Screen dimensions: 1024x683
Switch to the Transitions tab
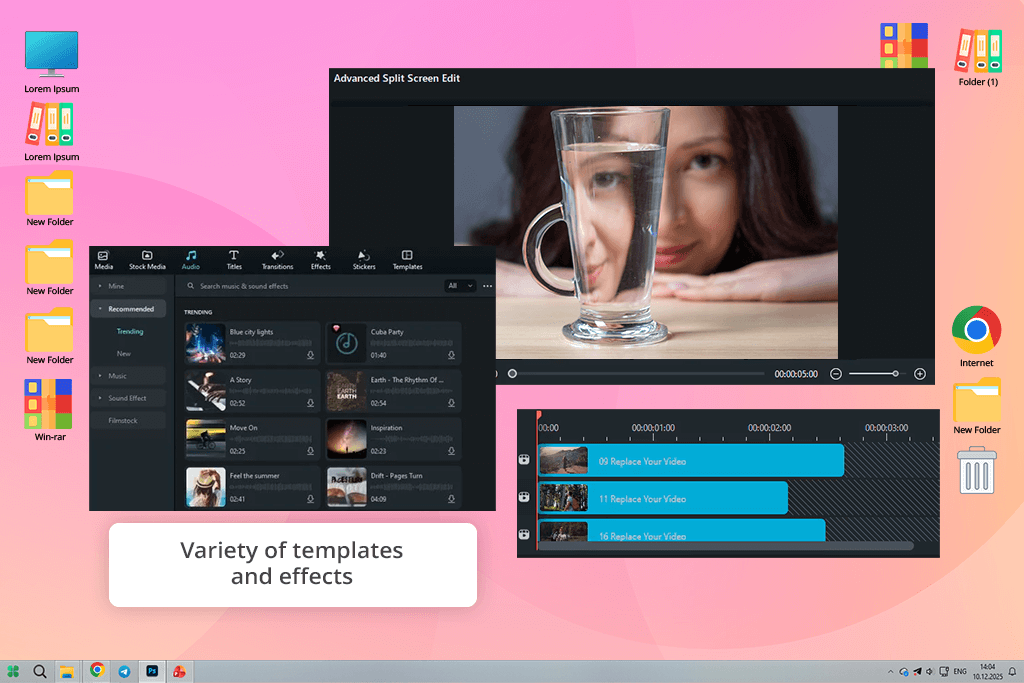pyautogui.click(x=278, y=260)
